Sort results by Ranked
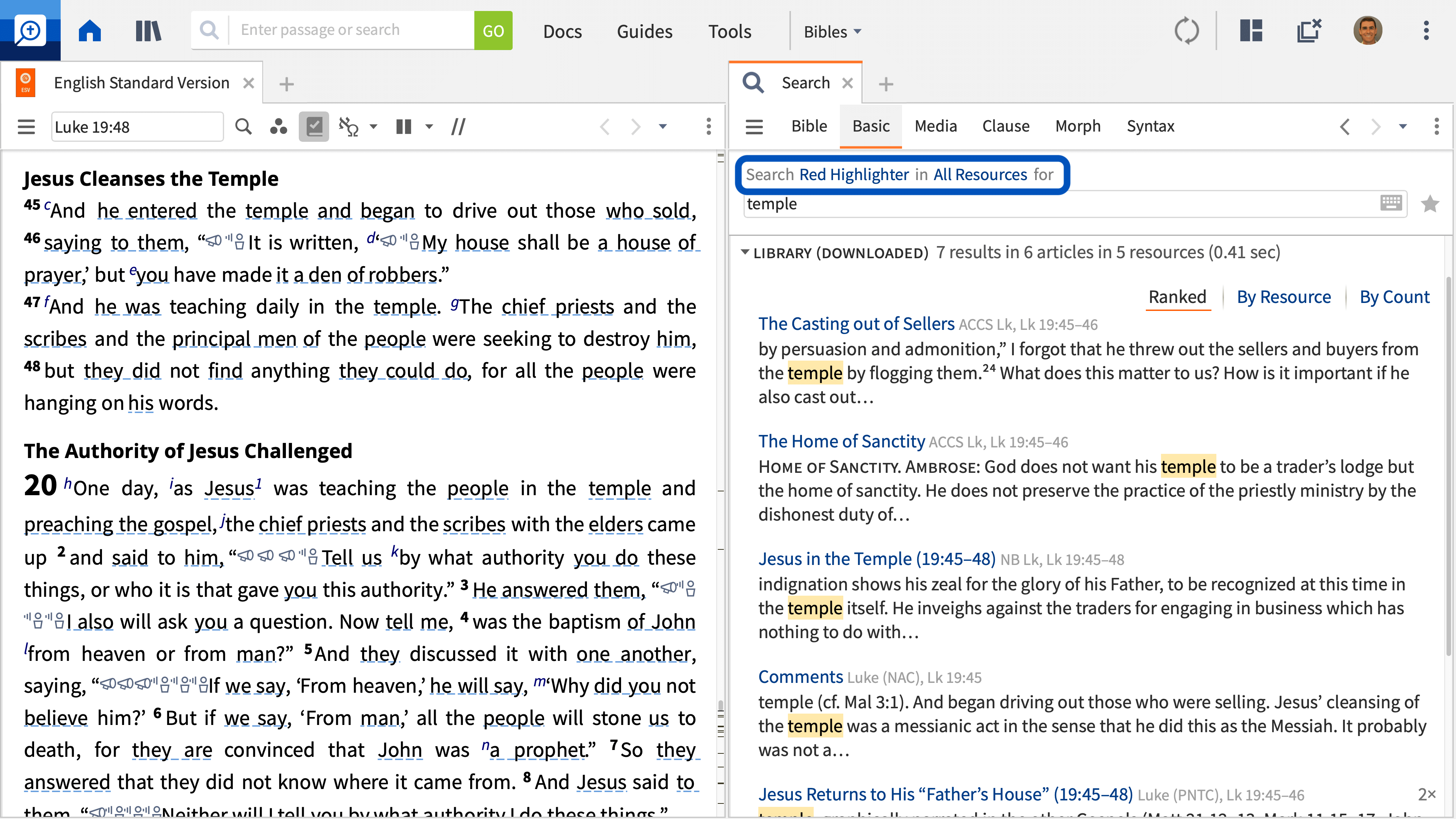Viewport: 1456px width, 819px height. 1177,297
